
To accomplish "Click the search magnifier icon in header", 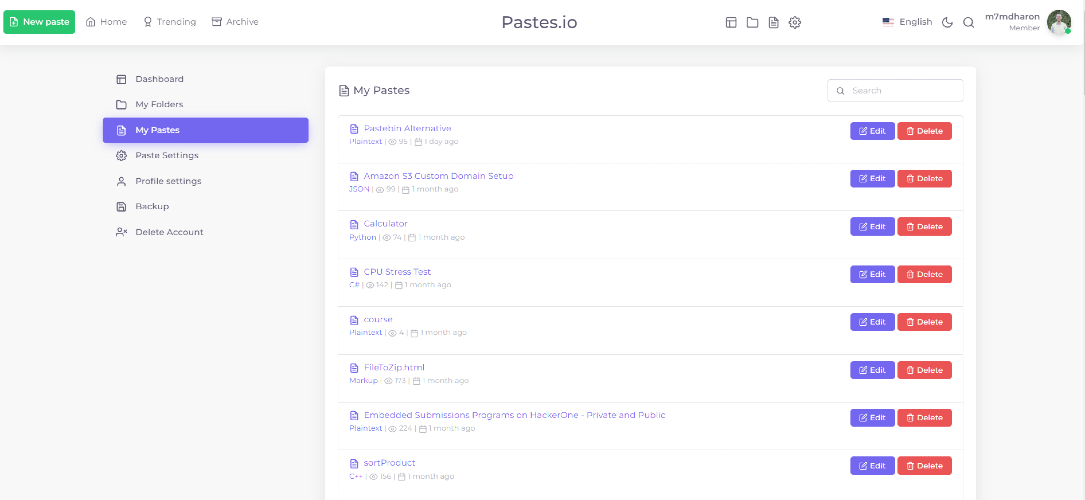I will point(969,22).
